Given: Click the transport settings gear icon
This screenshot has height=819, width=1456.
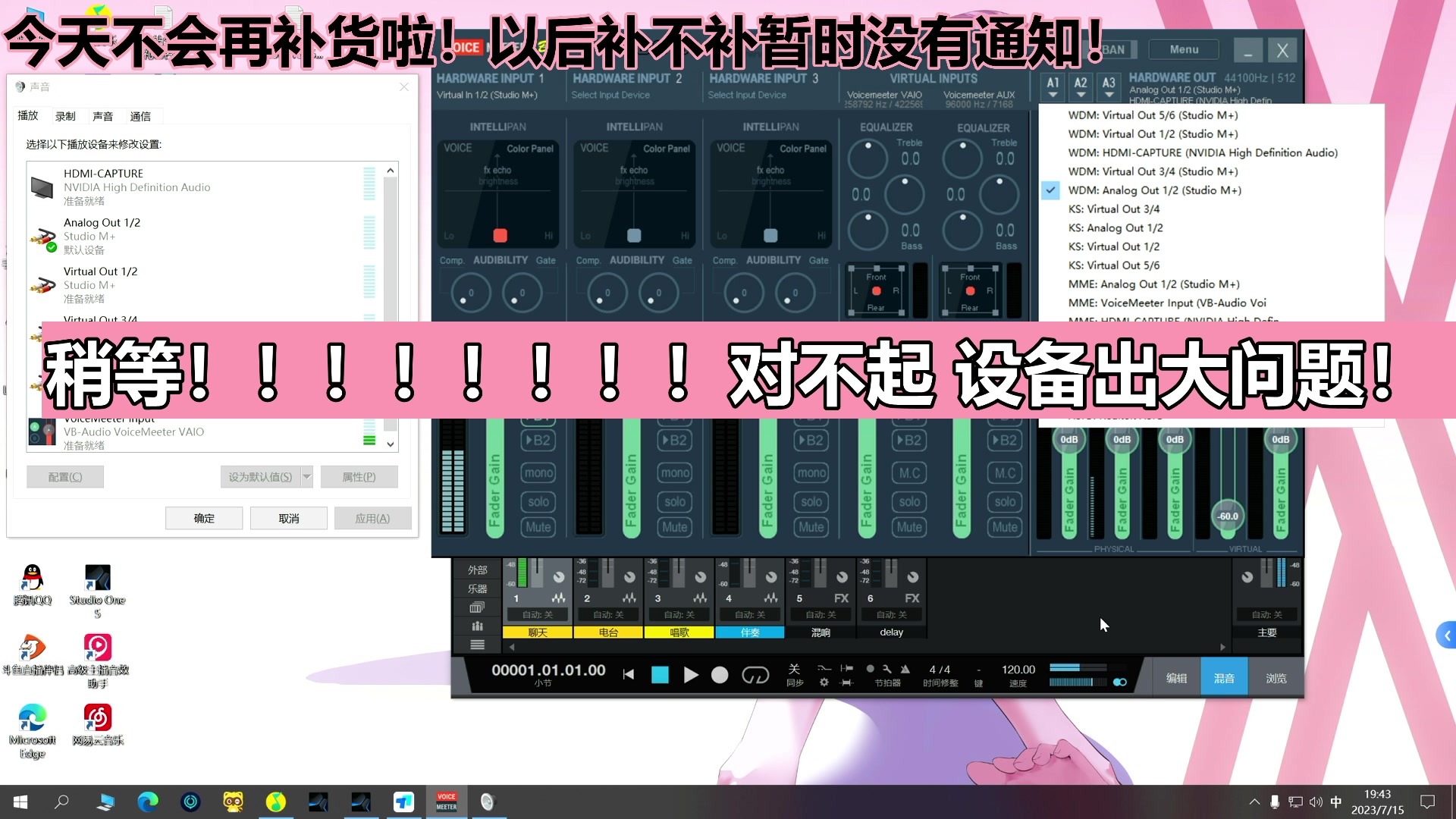Looking at the screenshot, I should pos(824,682).
